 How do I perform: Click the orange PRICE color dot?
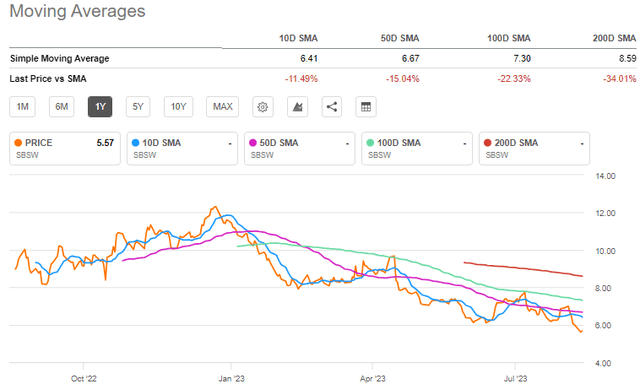[x=18, y=143]
